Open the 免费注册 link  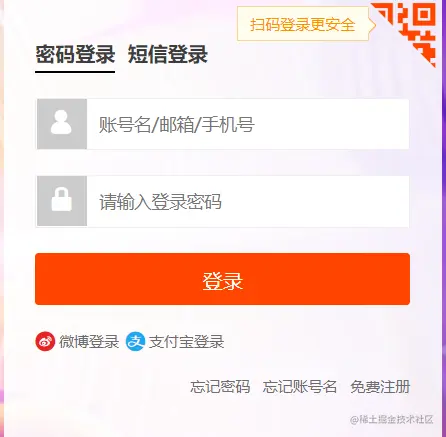click(380, 387)
